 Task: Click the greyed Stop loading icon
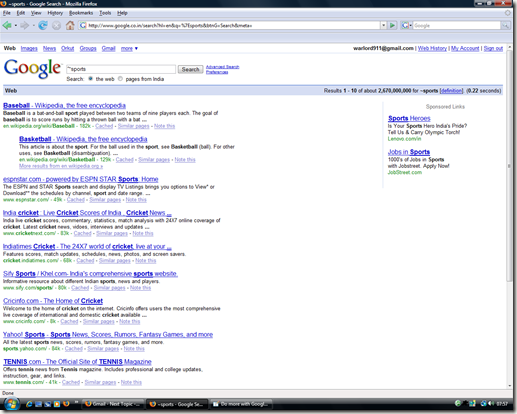point(56,26)
